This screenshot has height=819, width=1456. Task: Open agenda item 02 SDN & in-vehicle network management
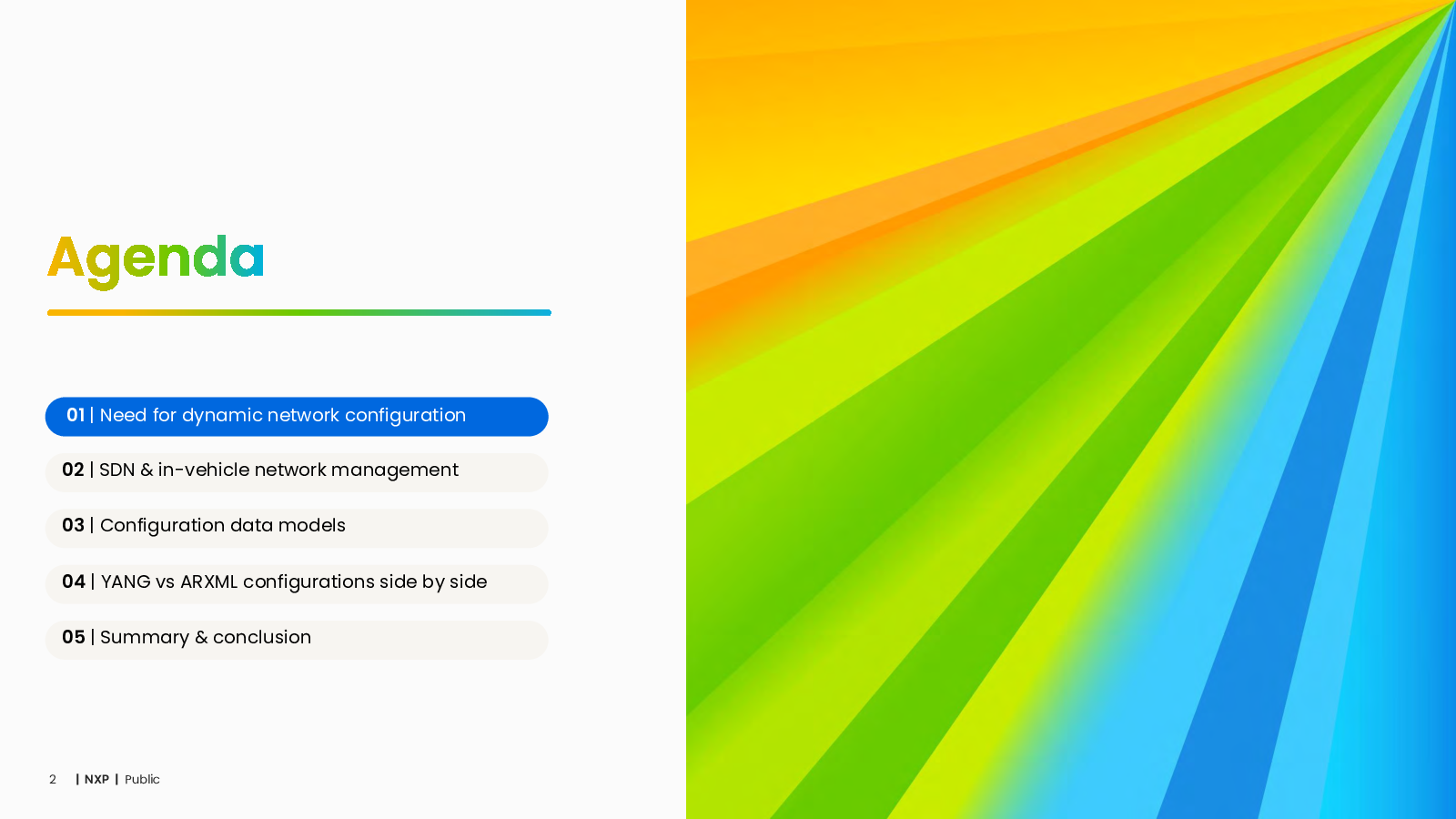click(297, 472)
